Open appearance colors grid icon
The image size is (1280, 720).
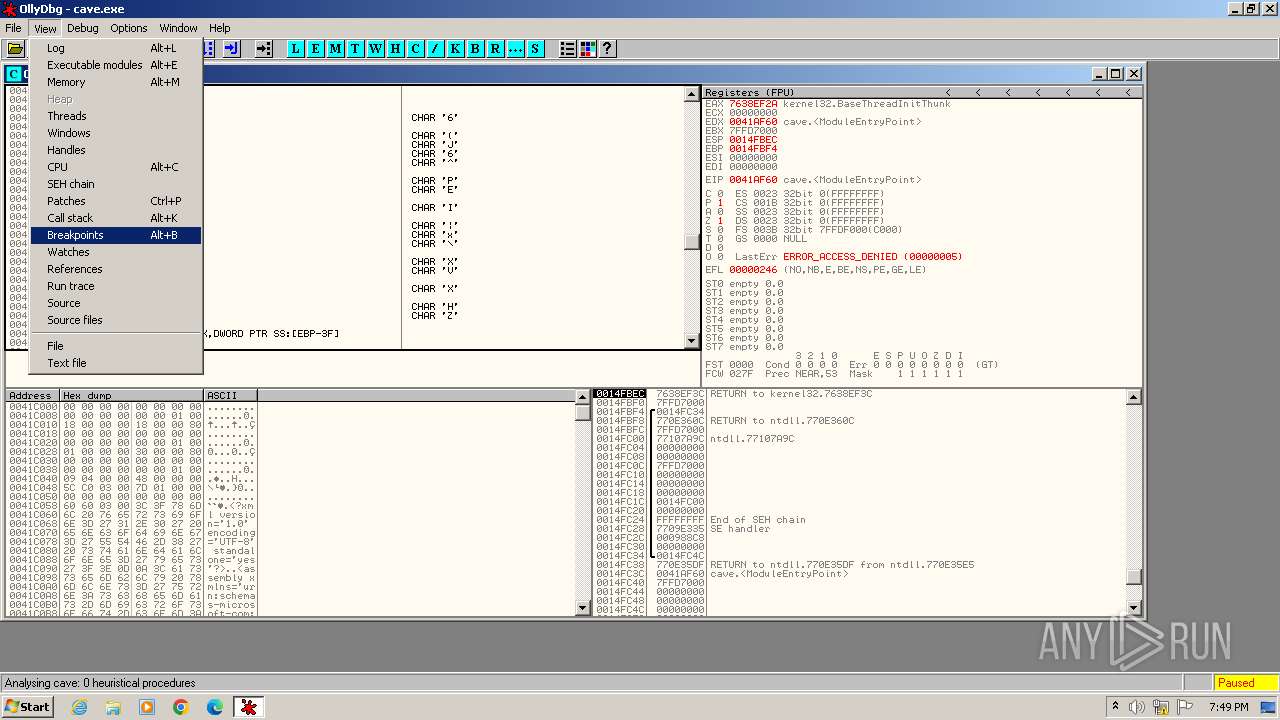(x=588, y=48)
